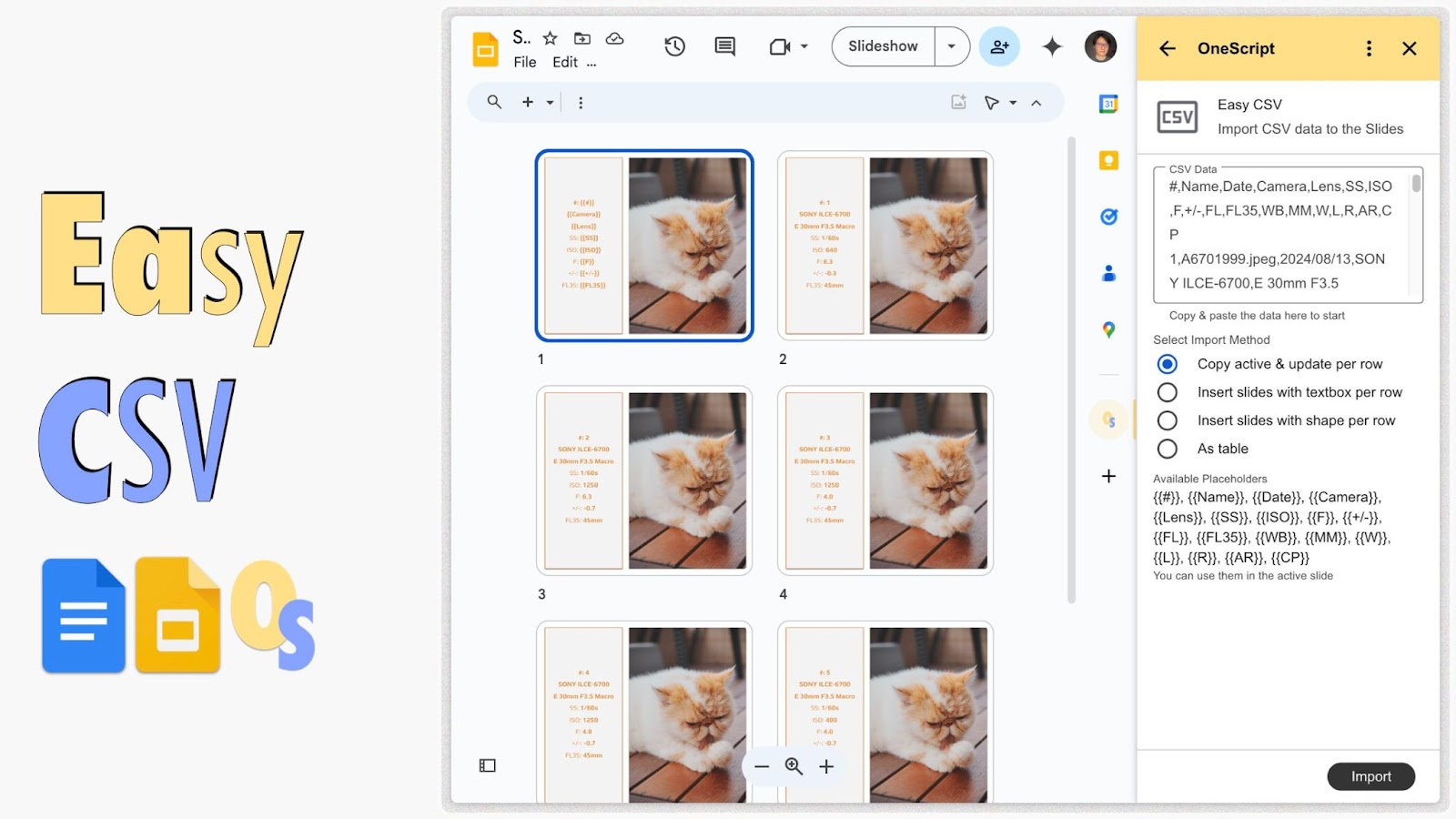Click Easy CSV icon in panel
Image resolution: width=1456 pixels, height=819 pixels.
pos(1178,117)
